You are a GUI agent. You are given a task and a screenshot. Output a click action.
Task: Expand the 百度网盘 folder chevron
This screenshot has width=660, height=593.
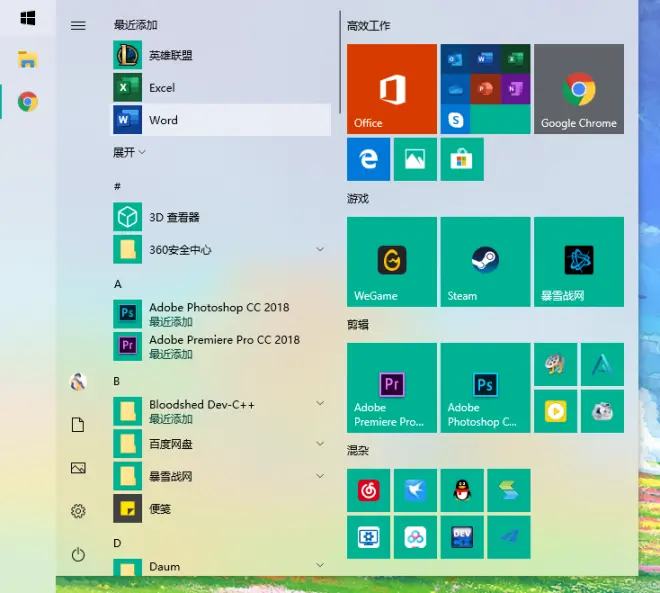tap(320, 444)
